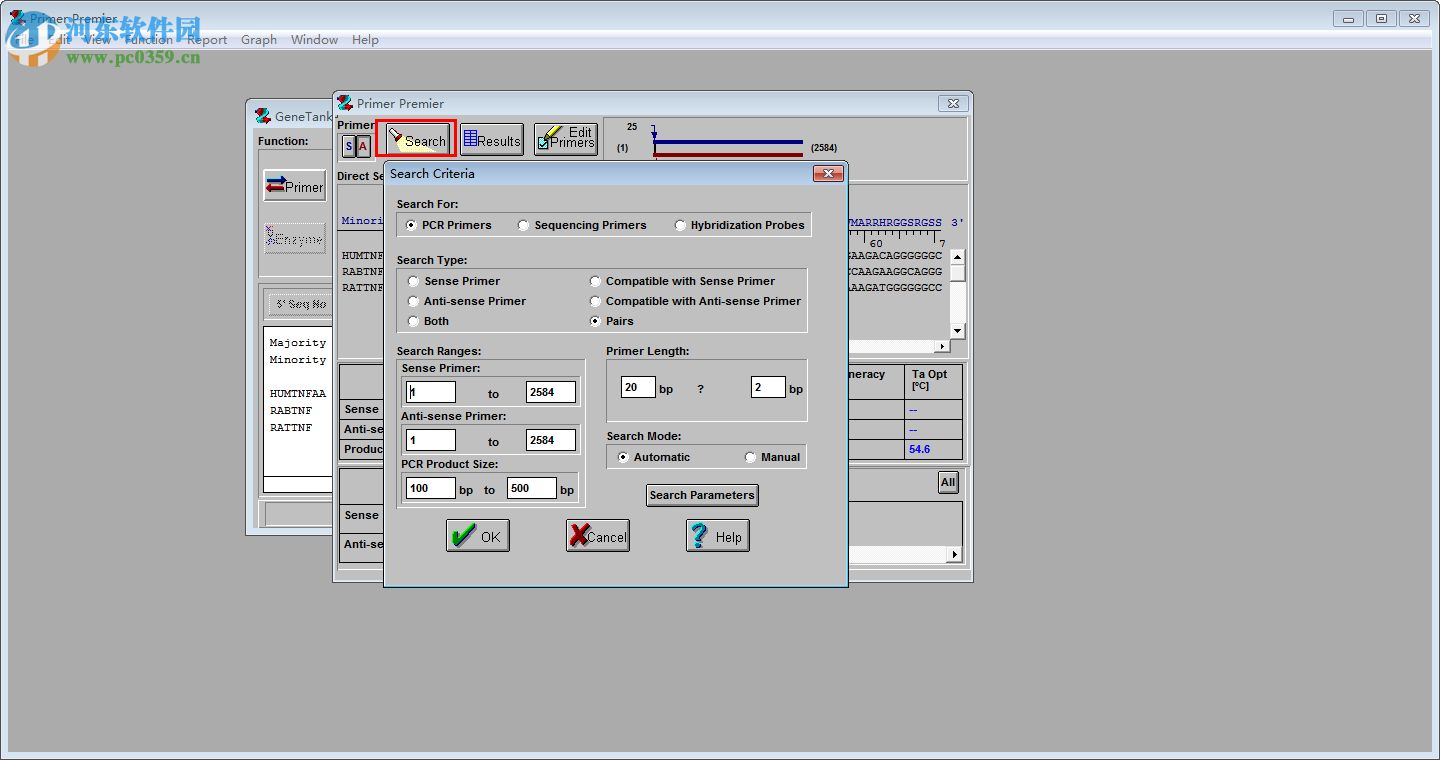This screenshot has height=760, width=1440.
Task: Select the Sequencing Primers radio option
Action: tap(524, 226)
